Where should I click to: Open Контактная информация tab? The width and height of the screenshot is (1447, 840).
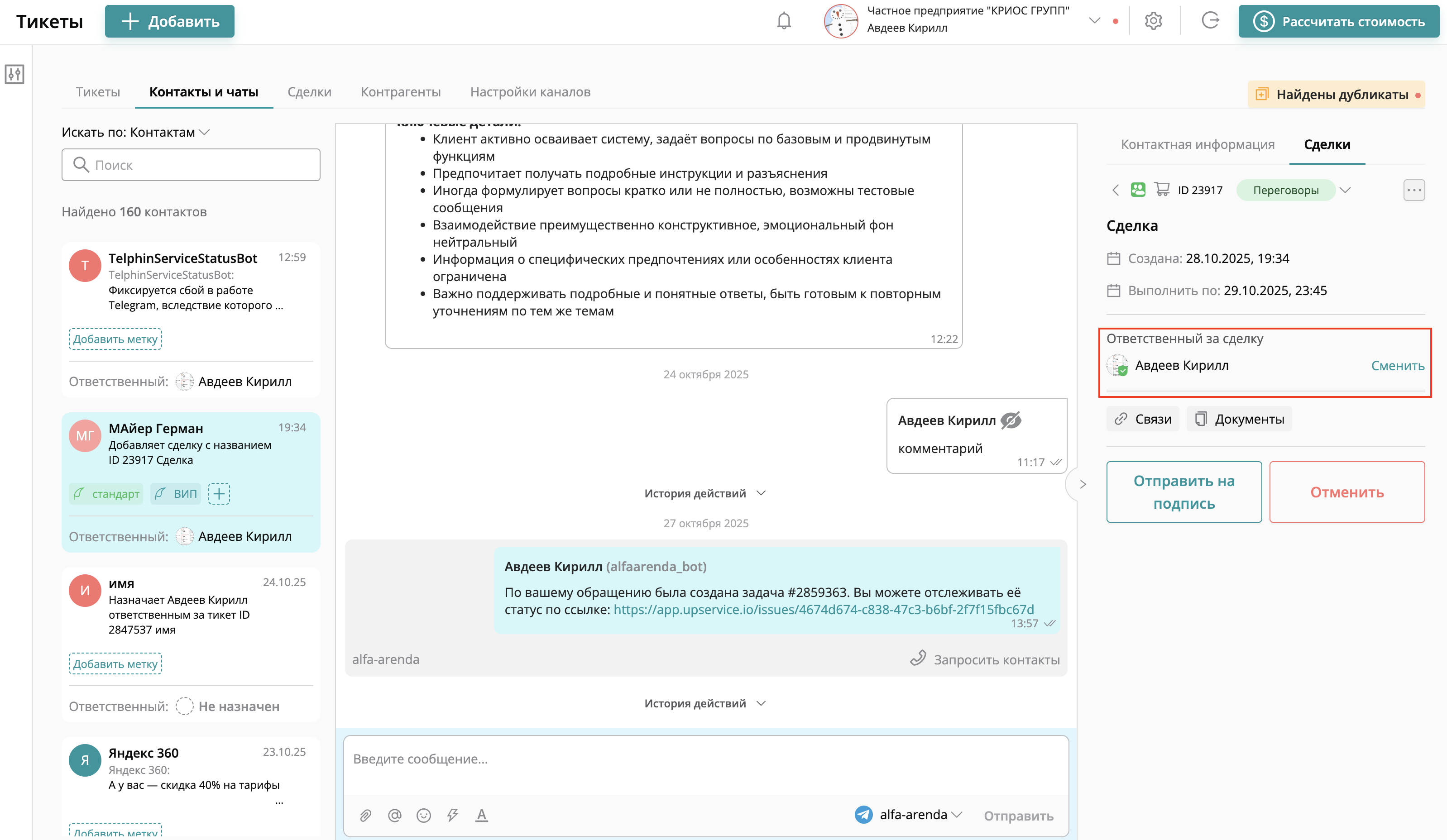click(1197, 144)
